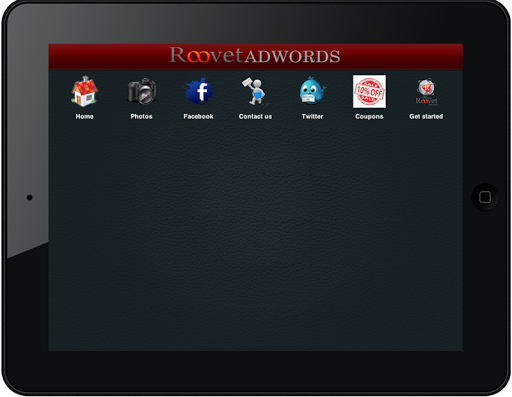Screen dimensions: 512x397
Task: Click the Photos label
Action: (141, 116)
